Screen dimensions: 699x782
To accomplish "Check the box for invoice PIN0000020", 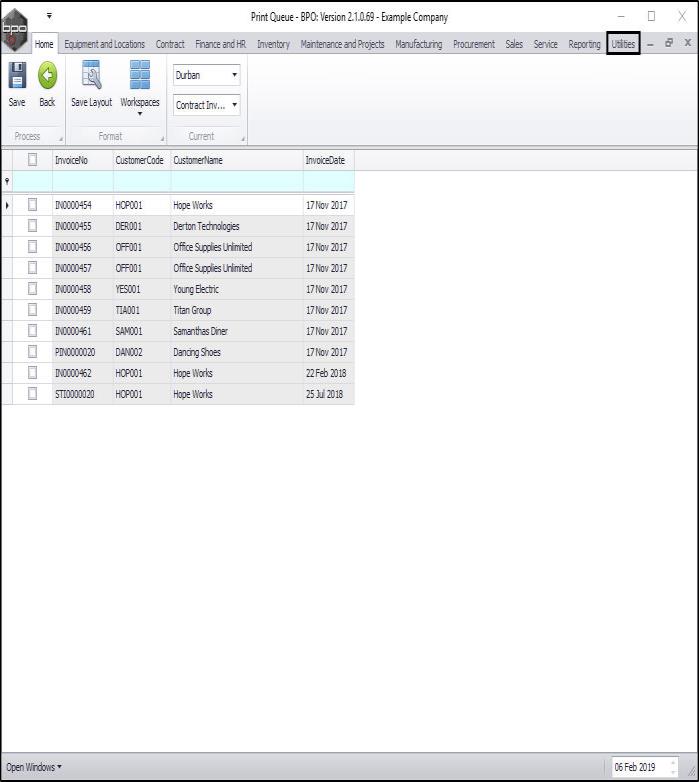I will pos(32,352).
